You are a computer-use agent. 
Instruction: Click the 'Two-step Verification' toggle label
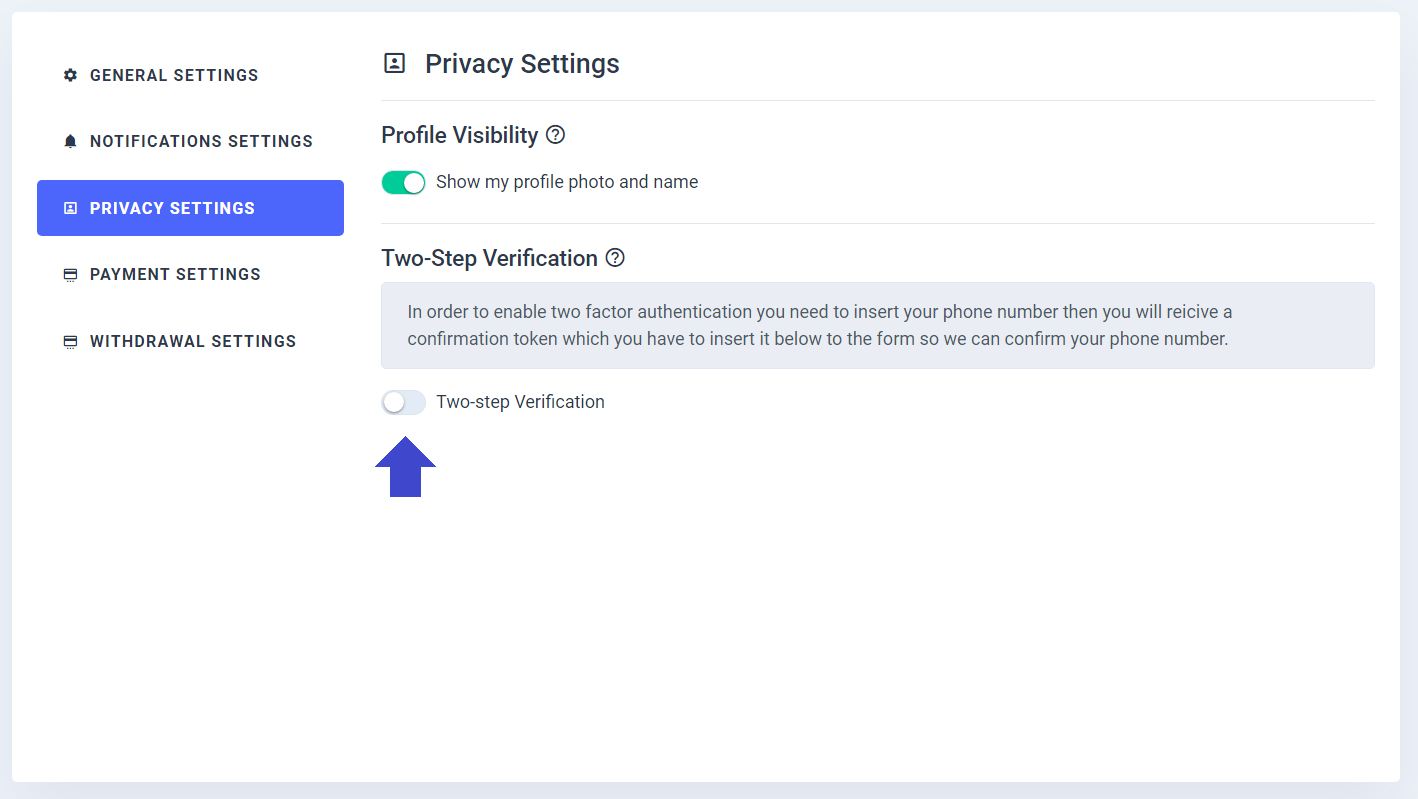coord(520,402)
